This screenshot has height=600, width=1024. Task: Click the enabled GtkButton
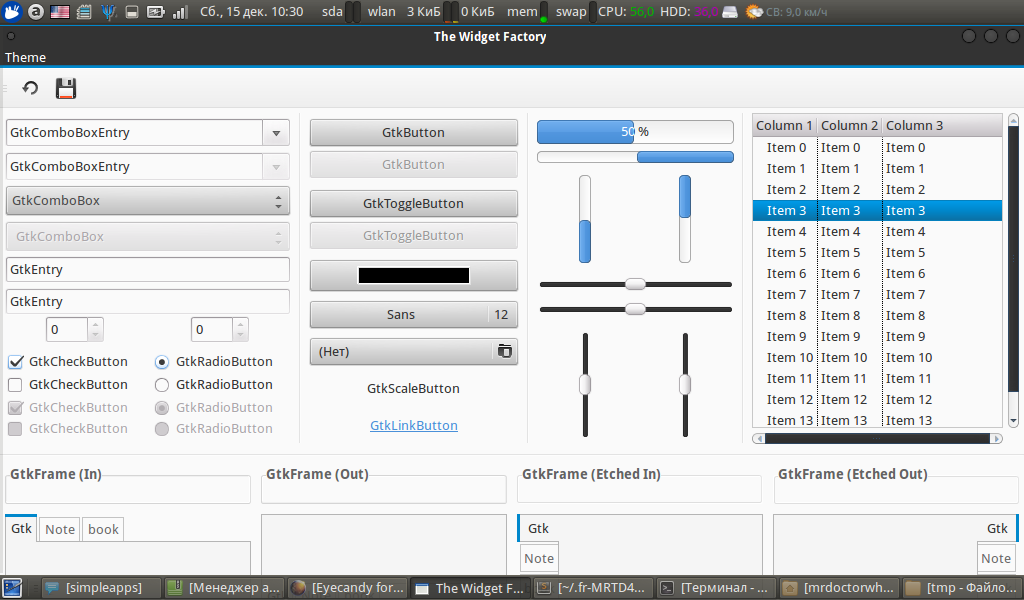tap(413, 133)
